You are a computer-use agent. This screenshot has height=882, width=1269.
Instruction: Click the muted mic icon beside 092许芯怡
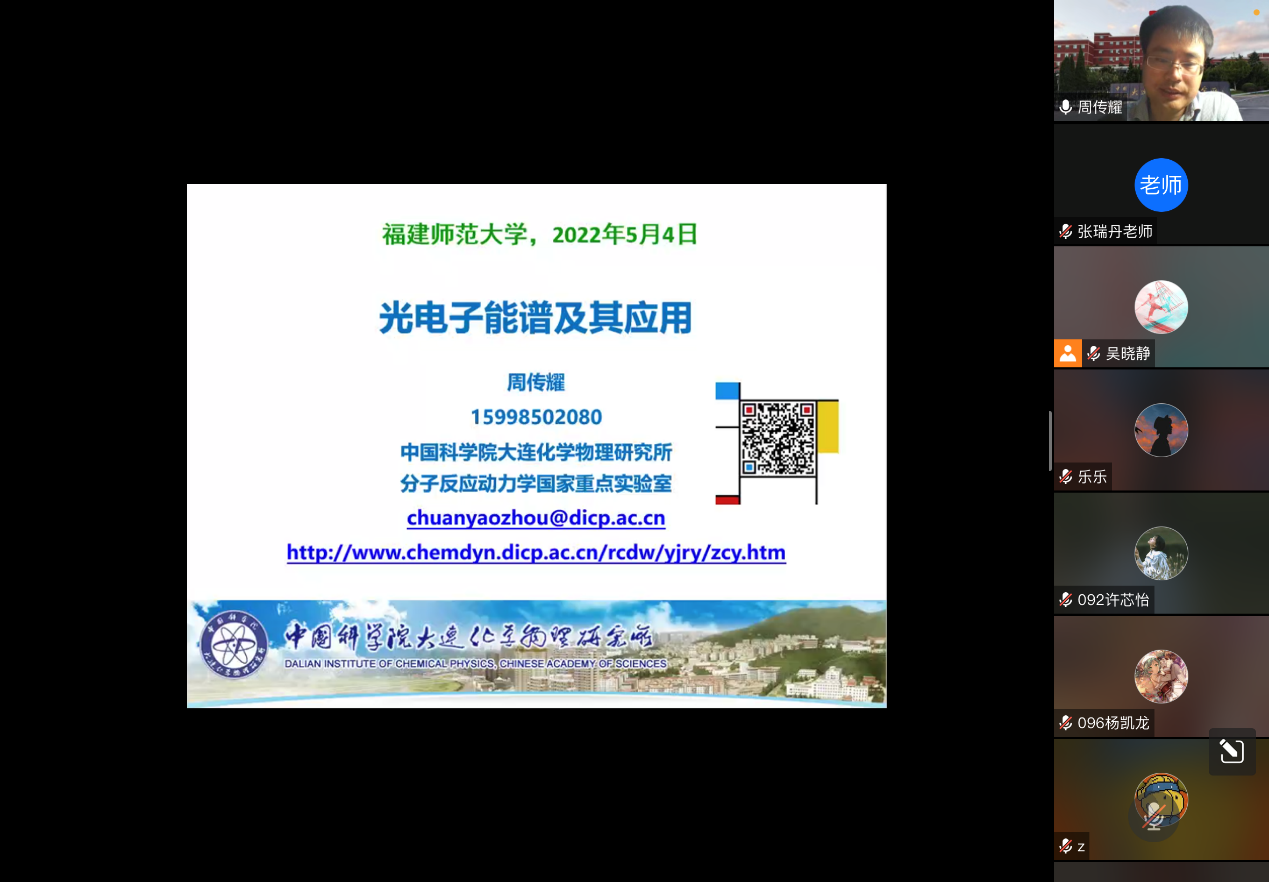click(1066, 600)
